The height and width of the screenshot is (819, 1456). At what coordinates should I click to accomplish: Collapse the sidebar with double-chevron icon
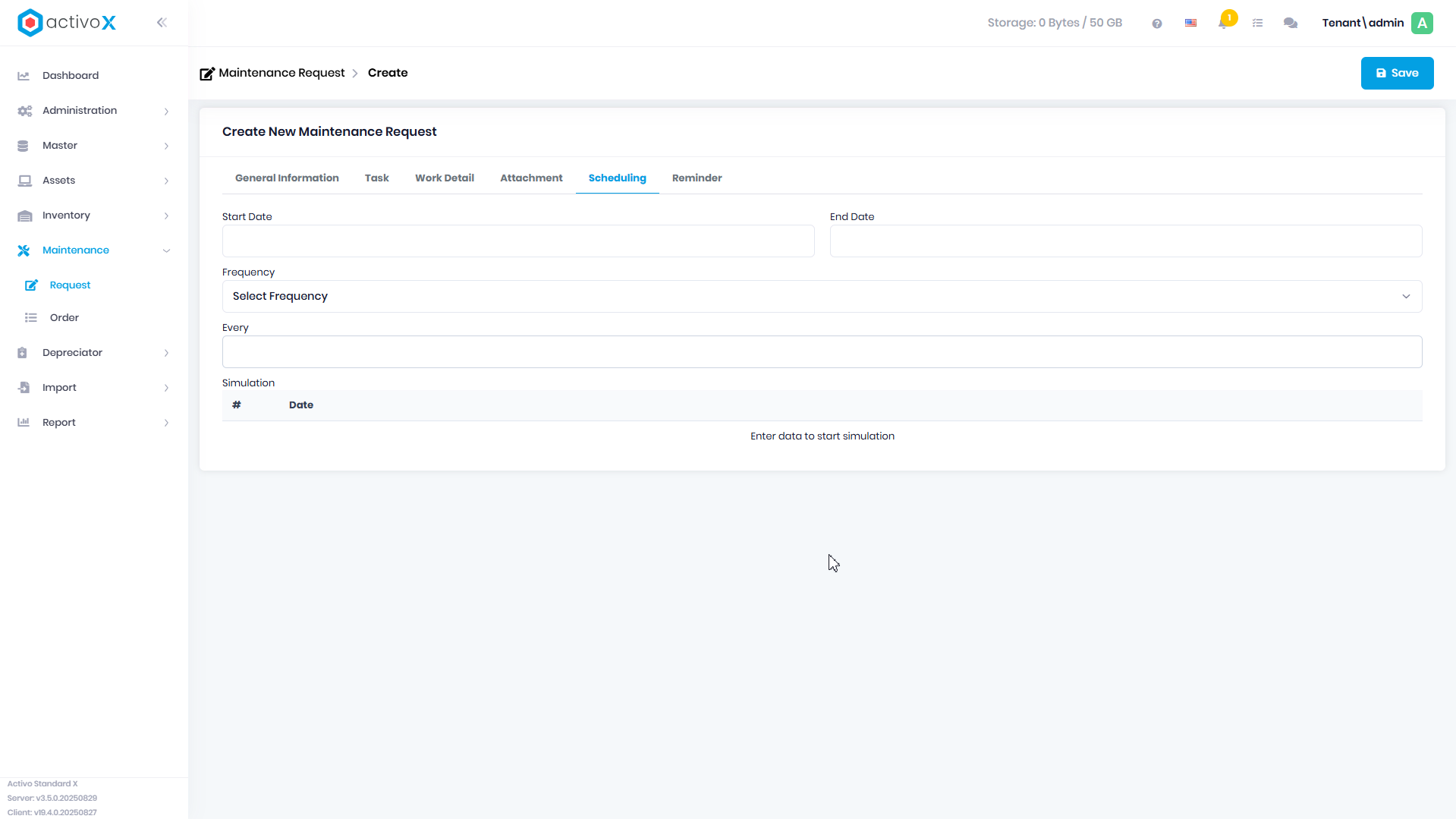pyautogui.click(x=162, y=23)
